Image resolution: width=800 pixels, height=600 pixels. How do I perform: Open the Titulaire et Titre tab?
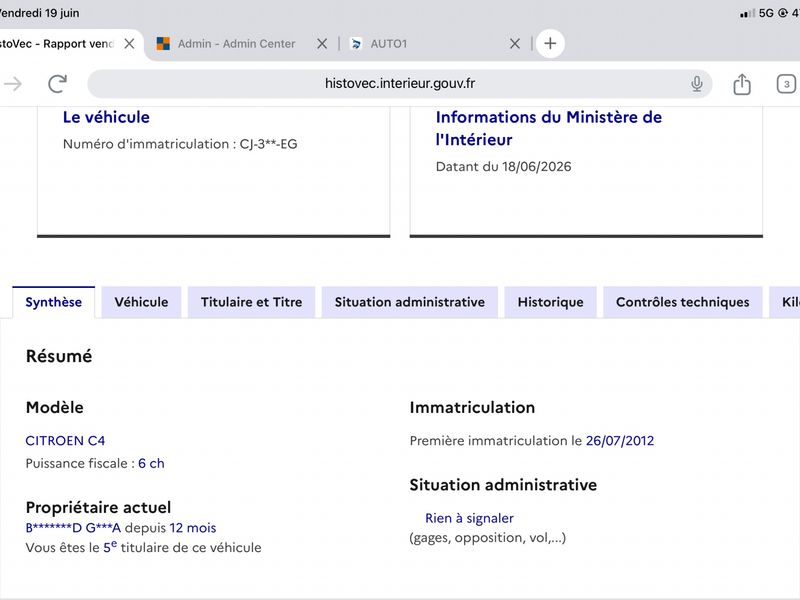(252, 302)
